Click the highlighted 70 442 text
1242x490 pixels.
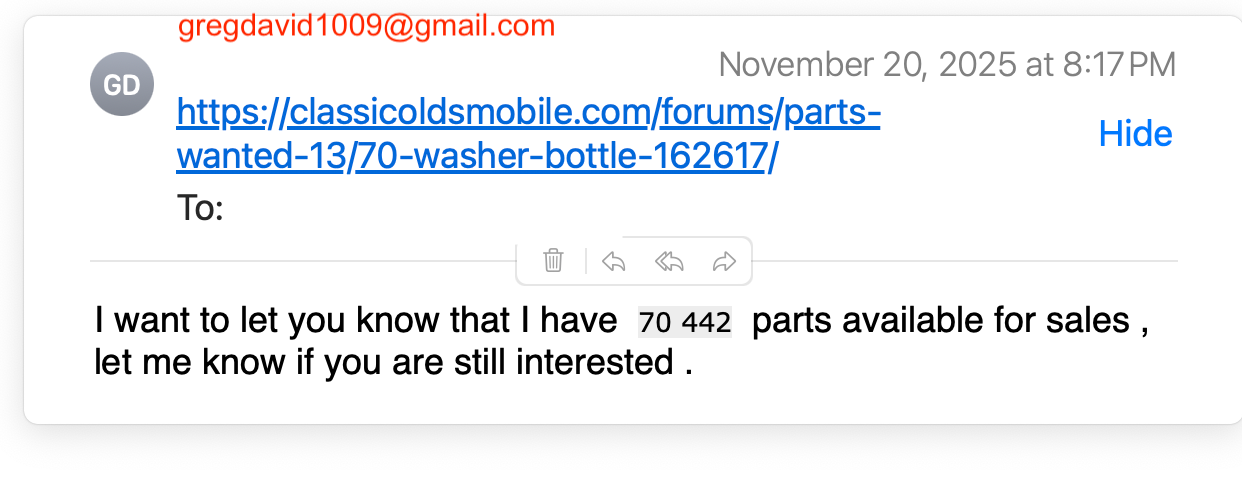685,322
